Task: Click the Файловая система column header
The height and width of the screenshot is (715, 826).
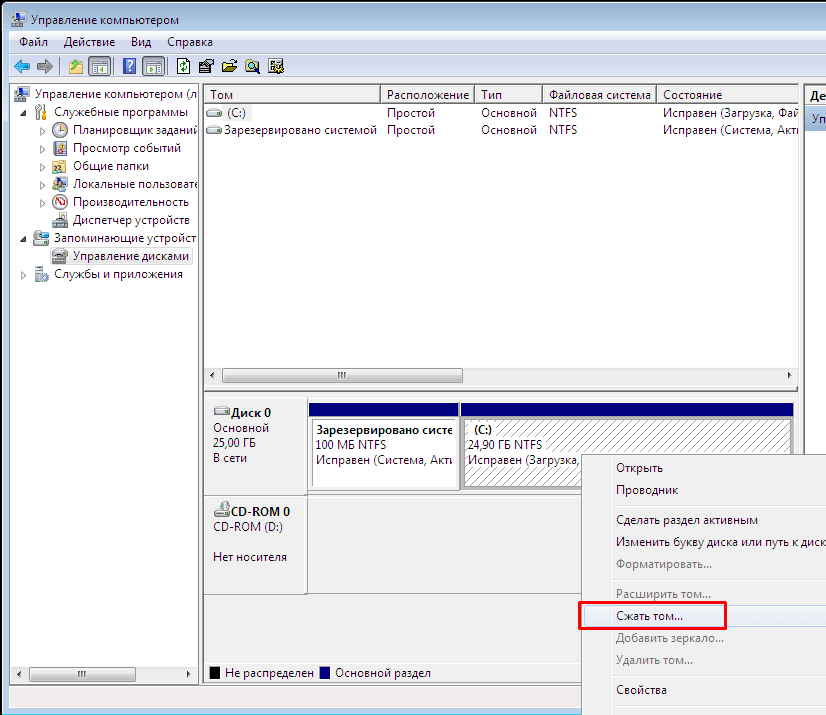Action: click(599, 95)
